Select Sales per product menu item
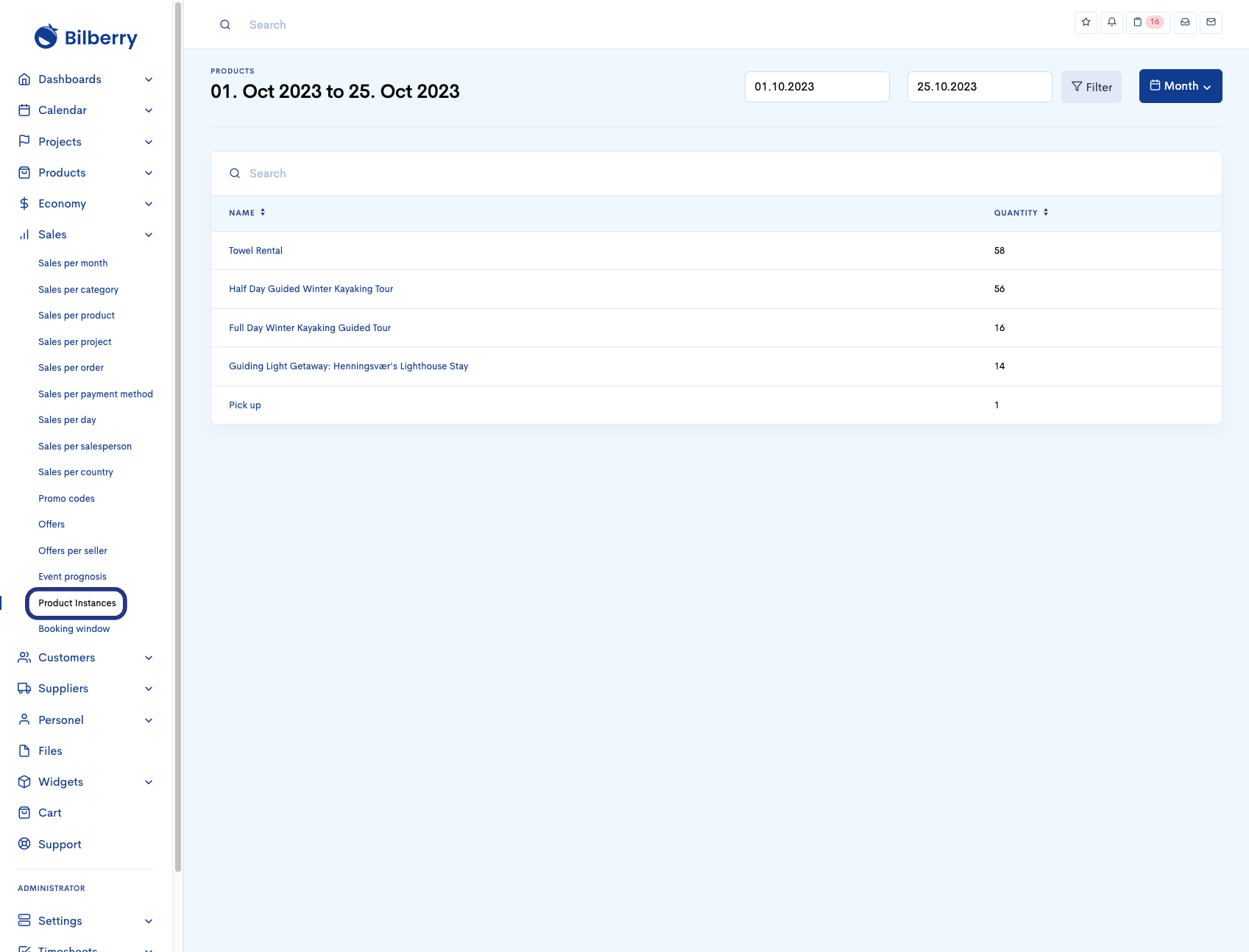The height and width of the screenshot is (952, 1249). 77,316
